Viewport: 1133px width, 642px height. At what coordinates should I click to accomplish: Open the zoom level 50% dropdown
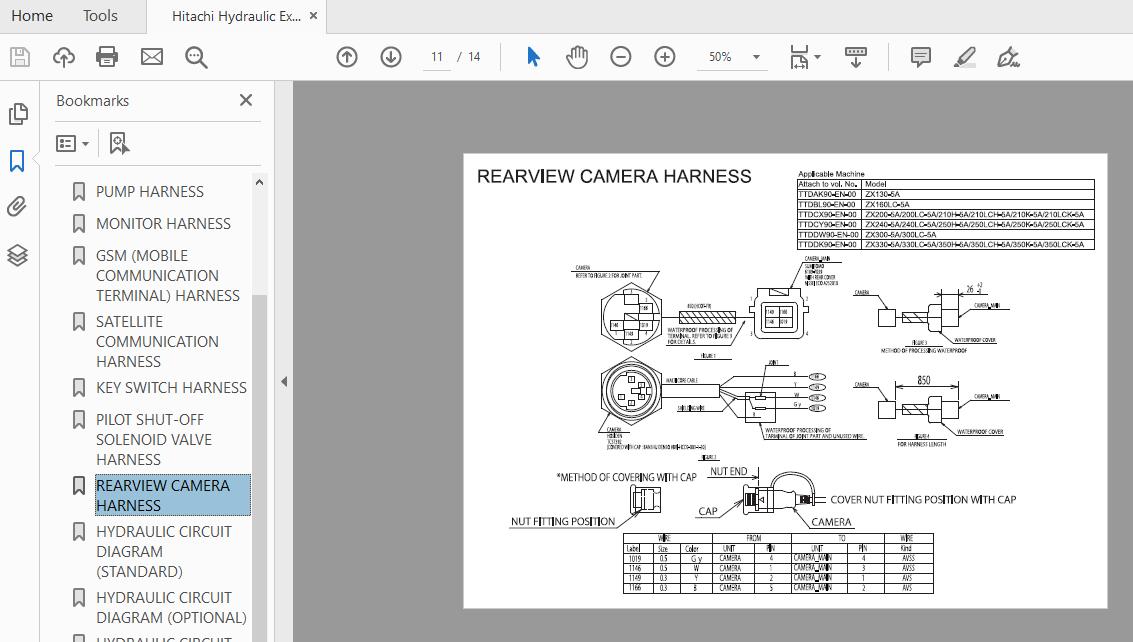pos(734,57)
